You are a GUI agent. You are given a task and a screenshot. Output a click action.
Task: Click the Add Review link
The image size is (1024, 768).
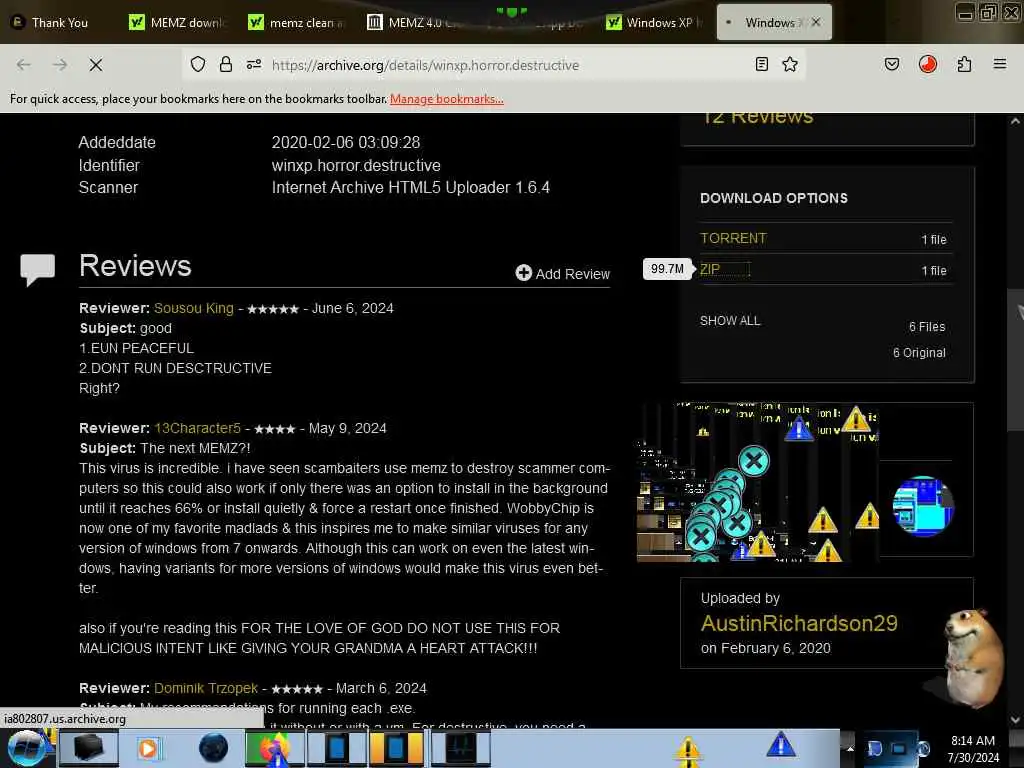tap(572, 274)
